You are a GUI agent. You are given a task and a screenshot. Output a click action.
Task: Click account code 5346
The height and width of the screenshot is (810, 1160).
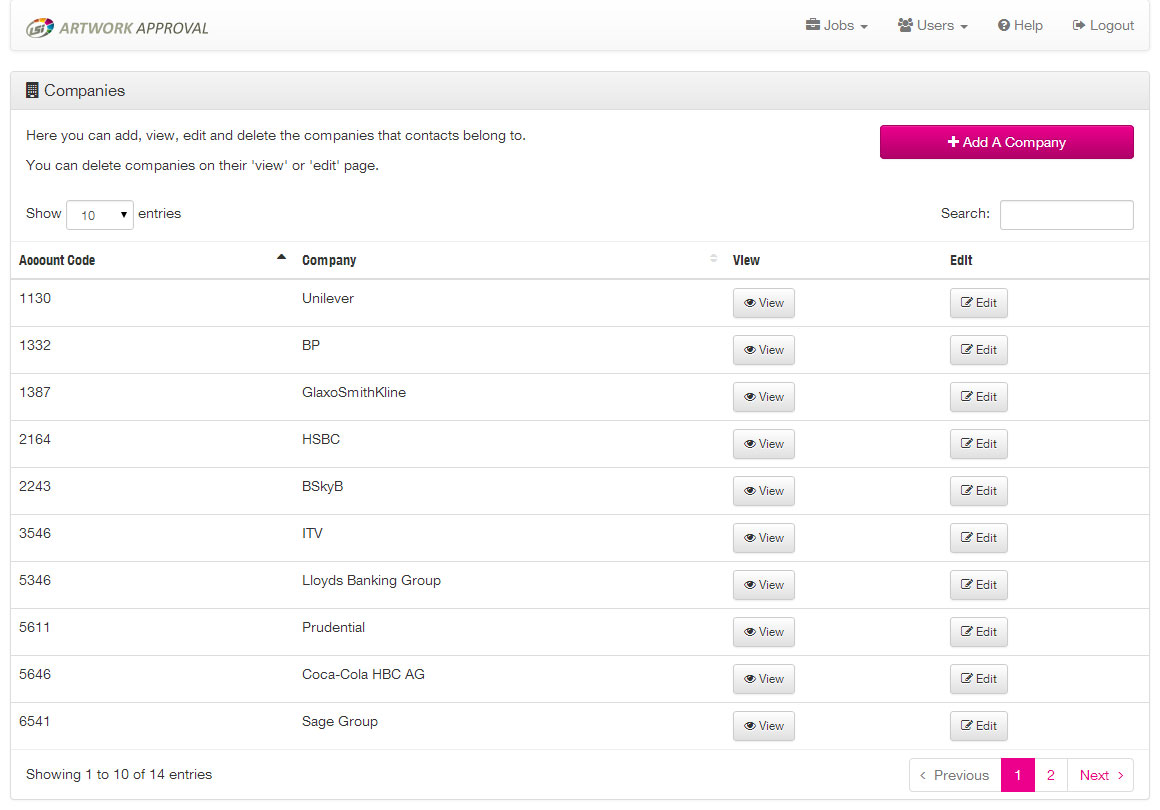[x=35, y=581]
